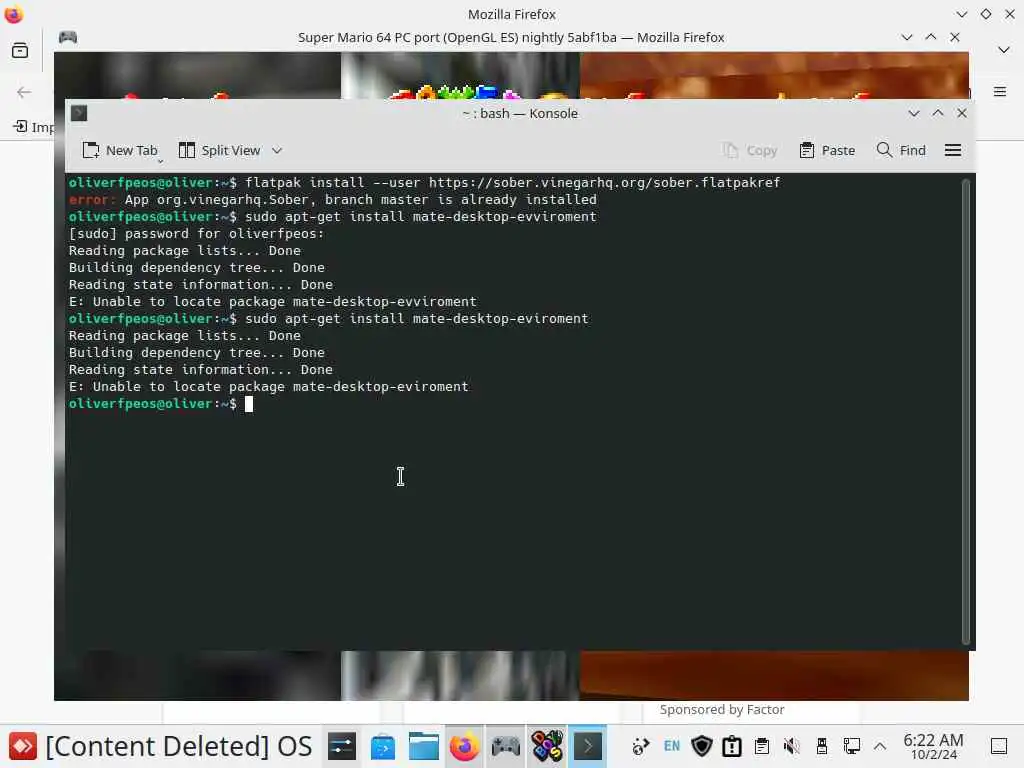Click the muted volume tray icon
The image size is (1024, 768).
pos(792,746)
